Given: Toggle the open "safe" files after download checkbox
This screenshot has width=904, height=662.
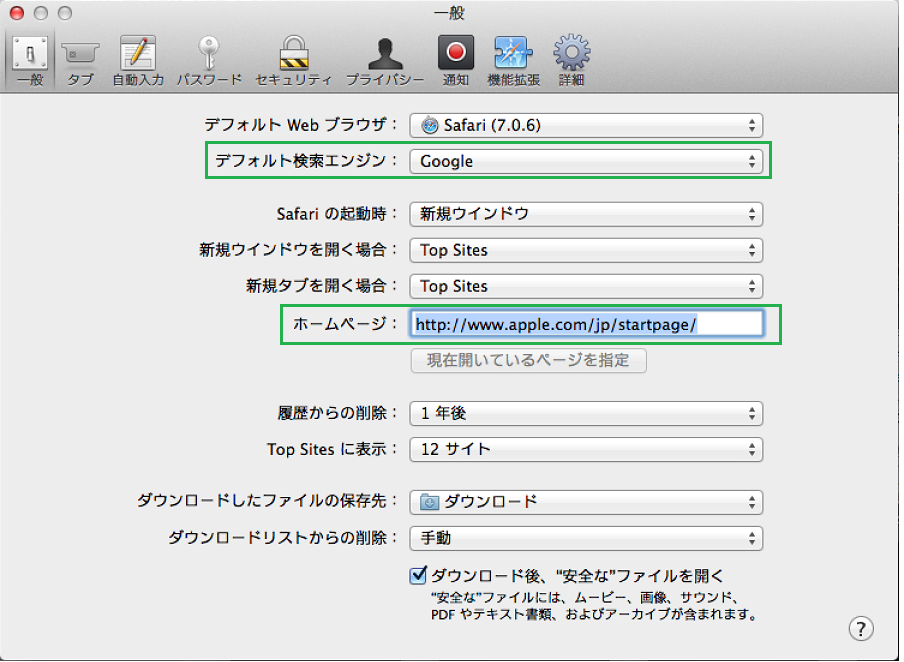Looking at the screenshot, I should pos(419,575).
